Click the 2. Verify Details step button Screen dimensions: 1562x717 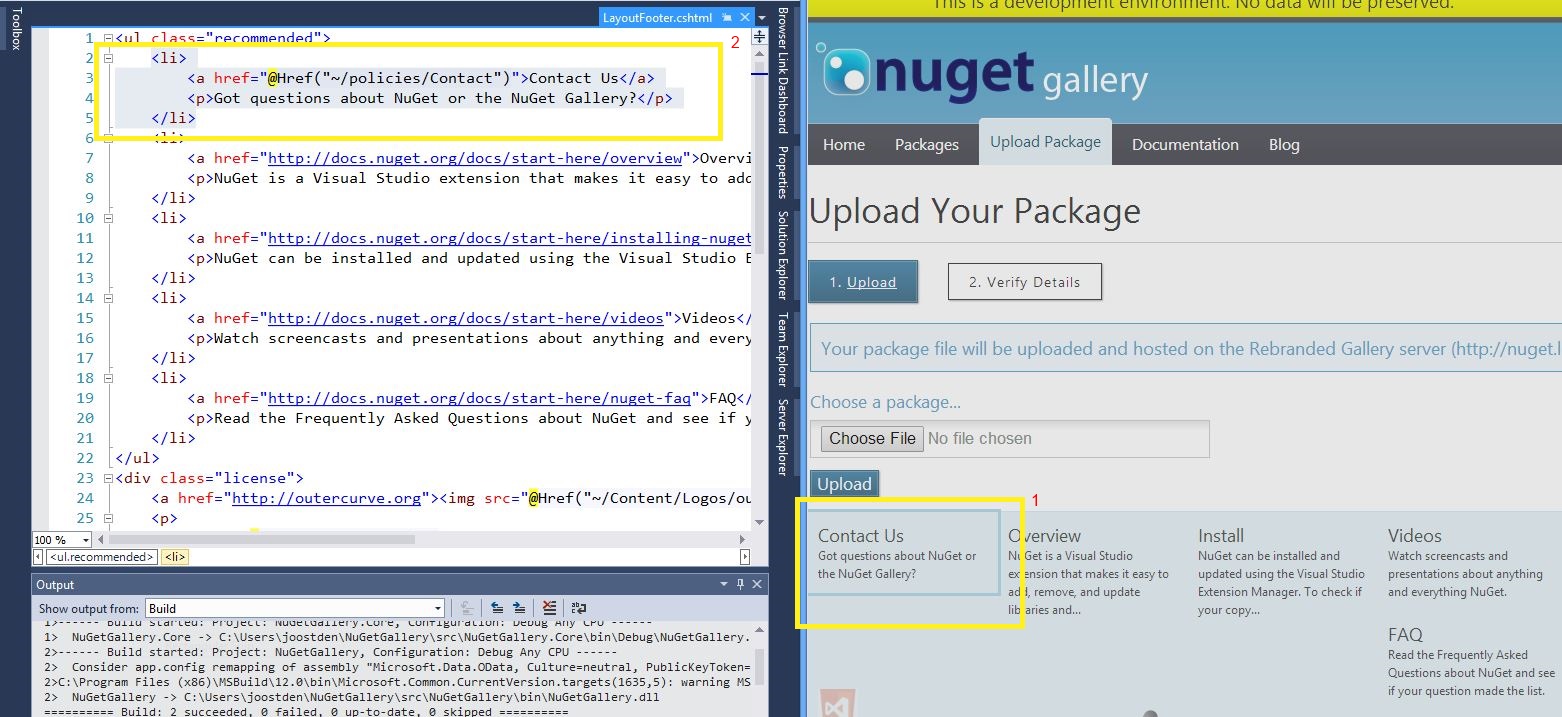coord(1025,282)
